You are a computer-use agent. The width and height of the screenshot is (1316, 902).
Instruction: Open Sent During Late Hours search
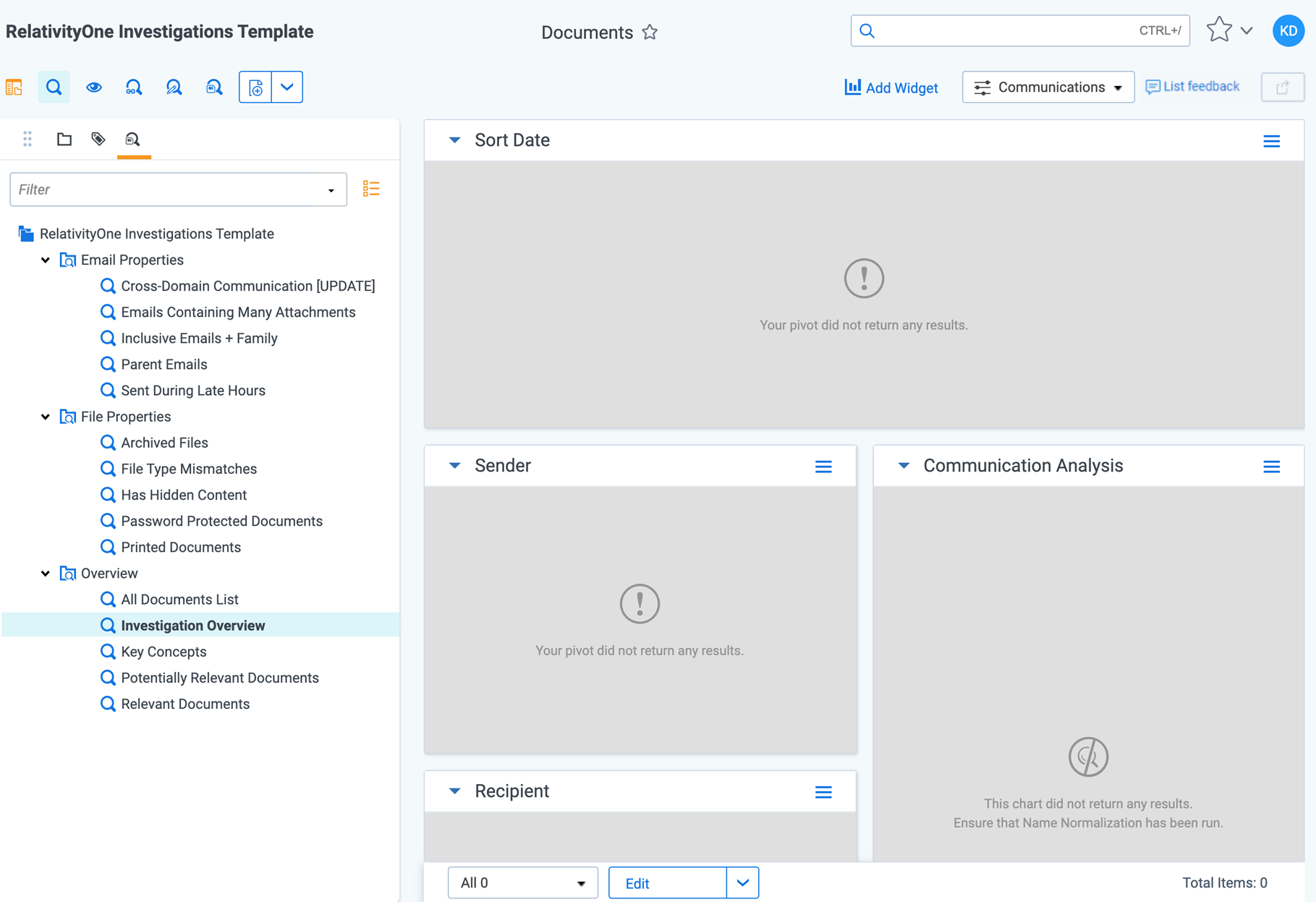point(193,391)
